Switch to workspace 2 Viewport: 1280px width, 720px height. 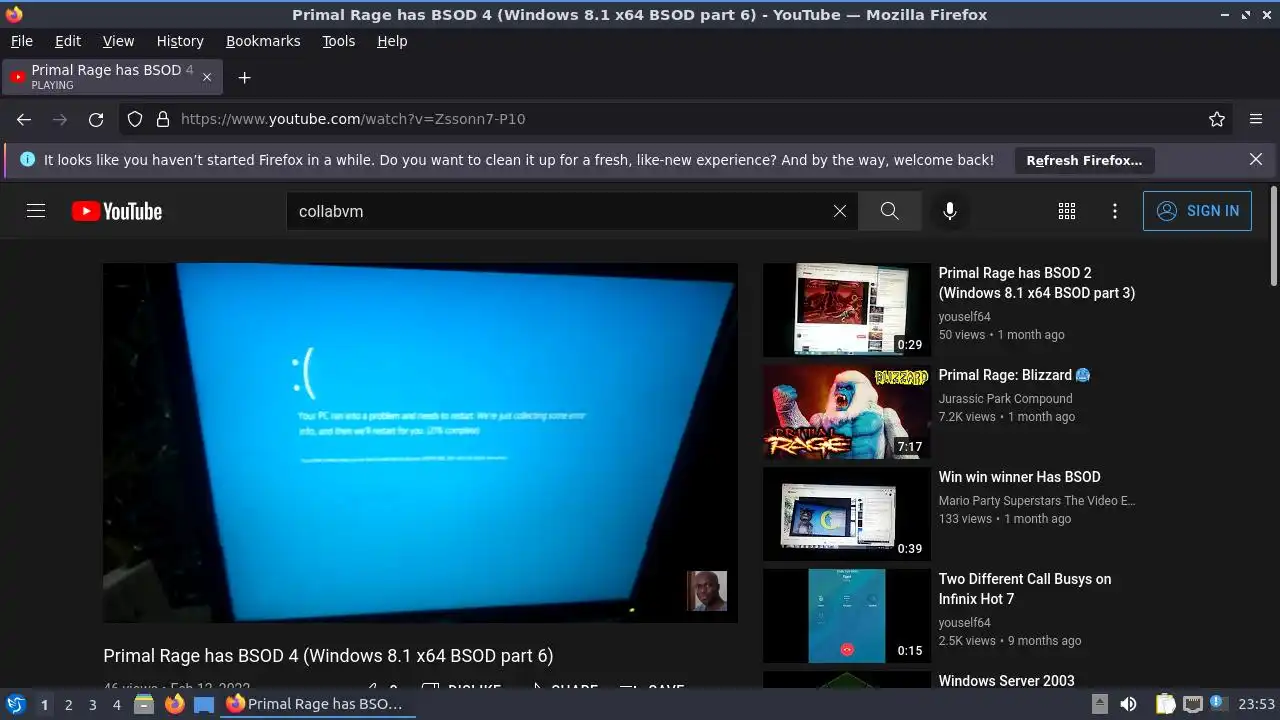coord(68,704)
